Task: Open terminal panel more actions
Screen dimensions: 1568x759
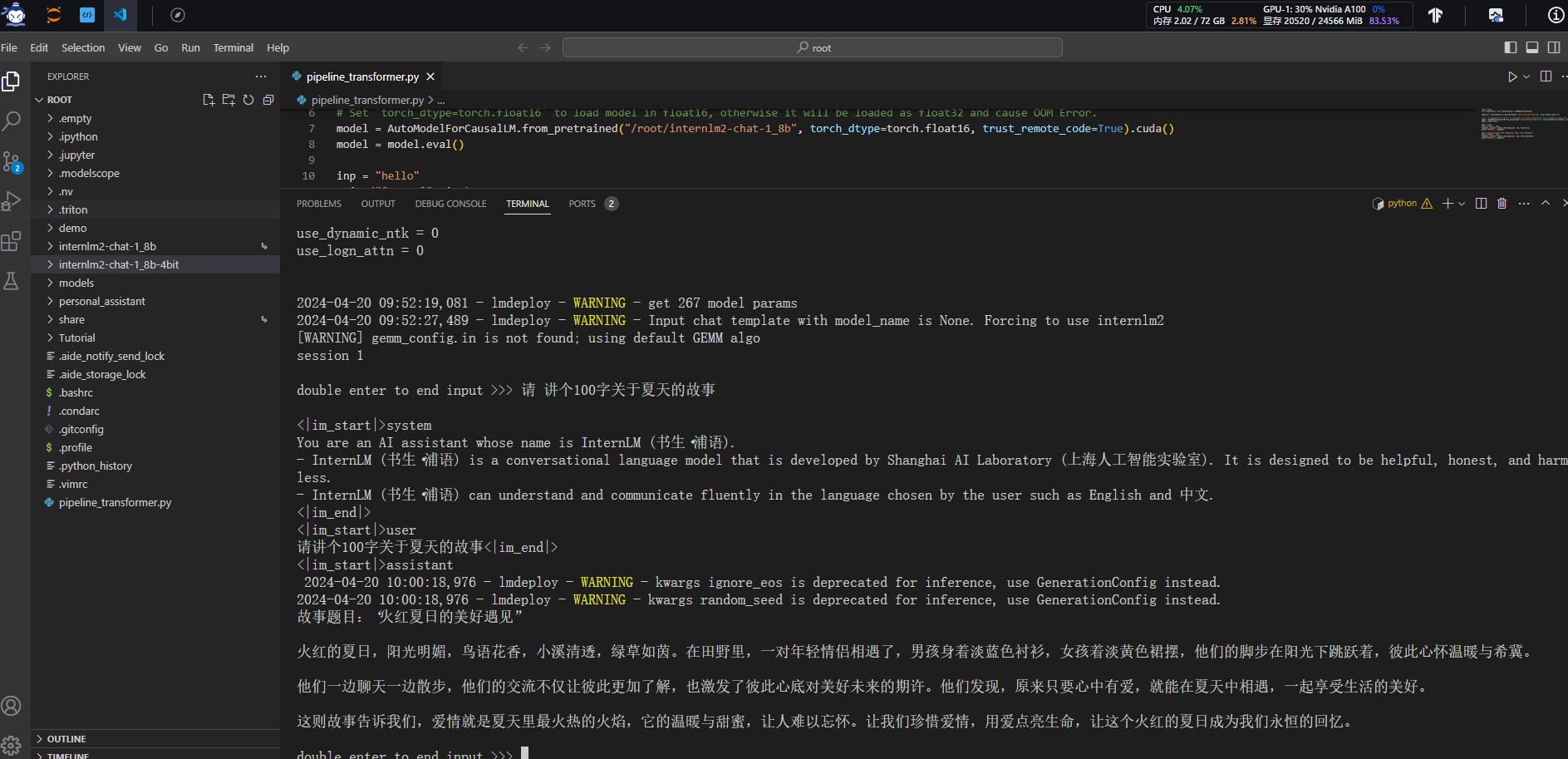Action: pyautogui.click(x=1523, y=204)
